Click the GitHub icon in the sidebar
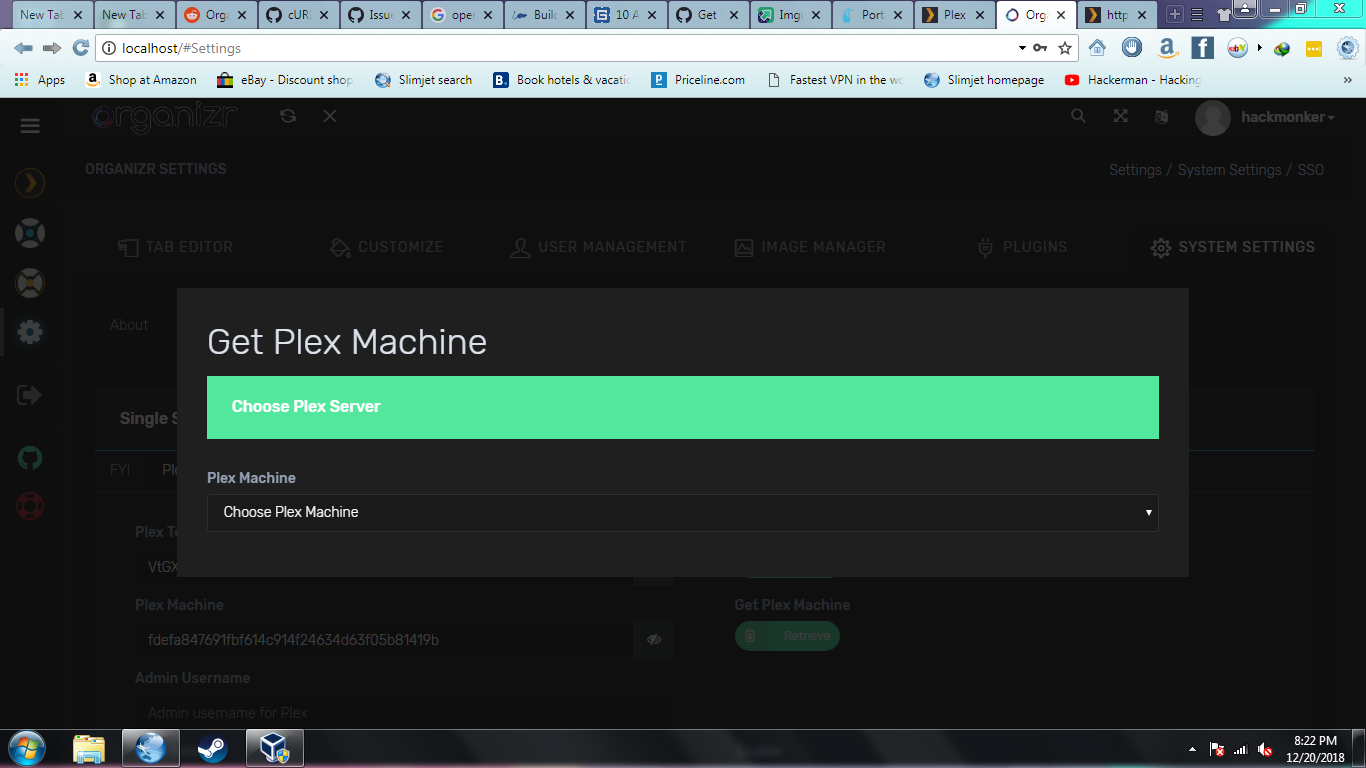 click(x=29, y=457)
